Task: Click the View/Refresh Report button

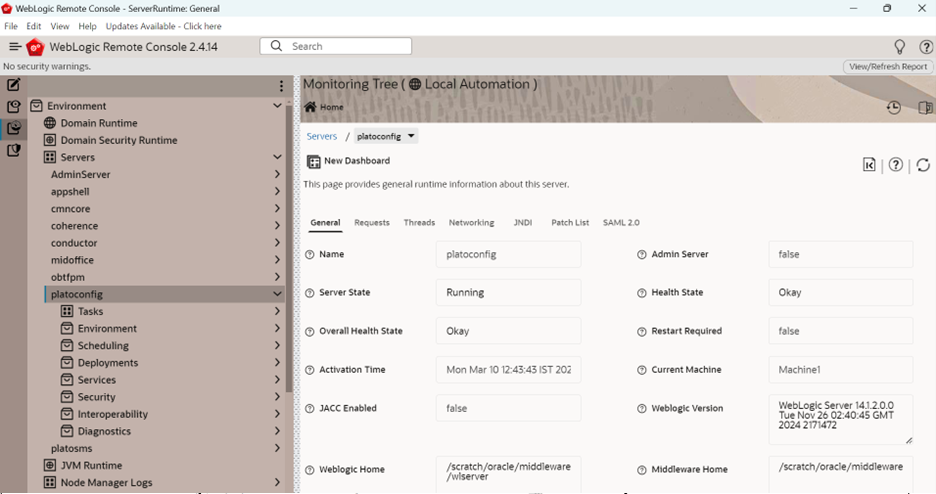Action: click(x=888, y=67)
